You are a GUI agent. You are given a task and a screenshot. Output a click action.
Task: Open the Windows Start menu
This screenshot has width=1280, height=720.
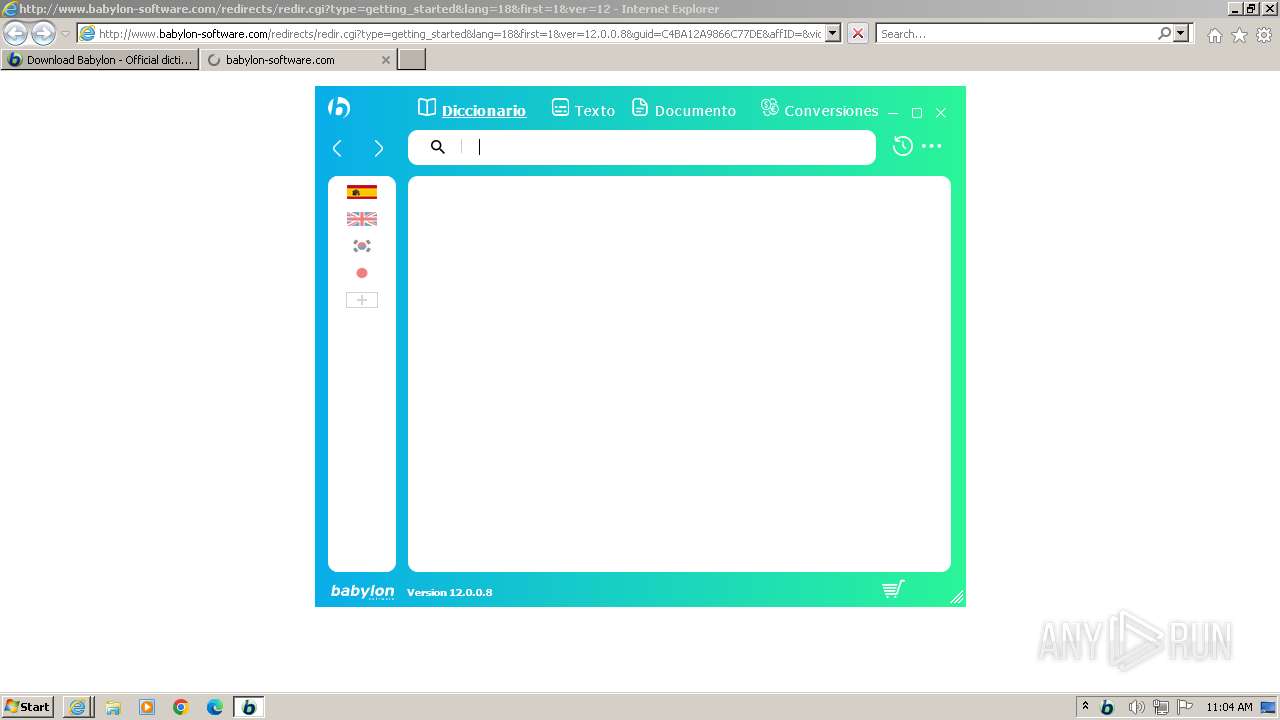(27, 707)
